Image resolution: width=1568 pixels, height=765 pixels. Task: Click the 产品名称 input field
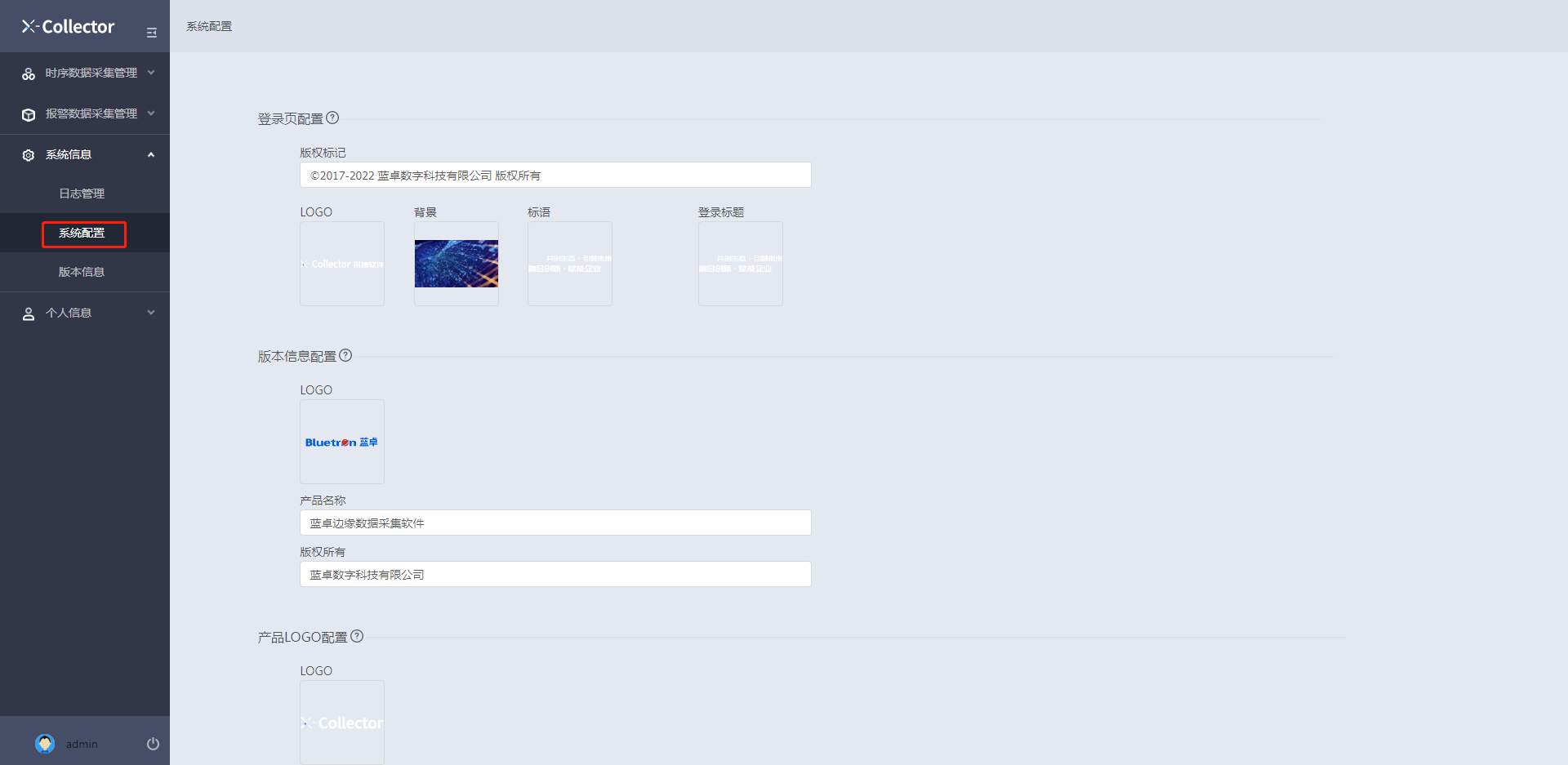555,523
